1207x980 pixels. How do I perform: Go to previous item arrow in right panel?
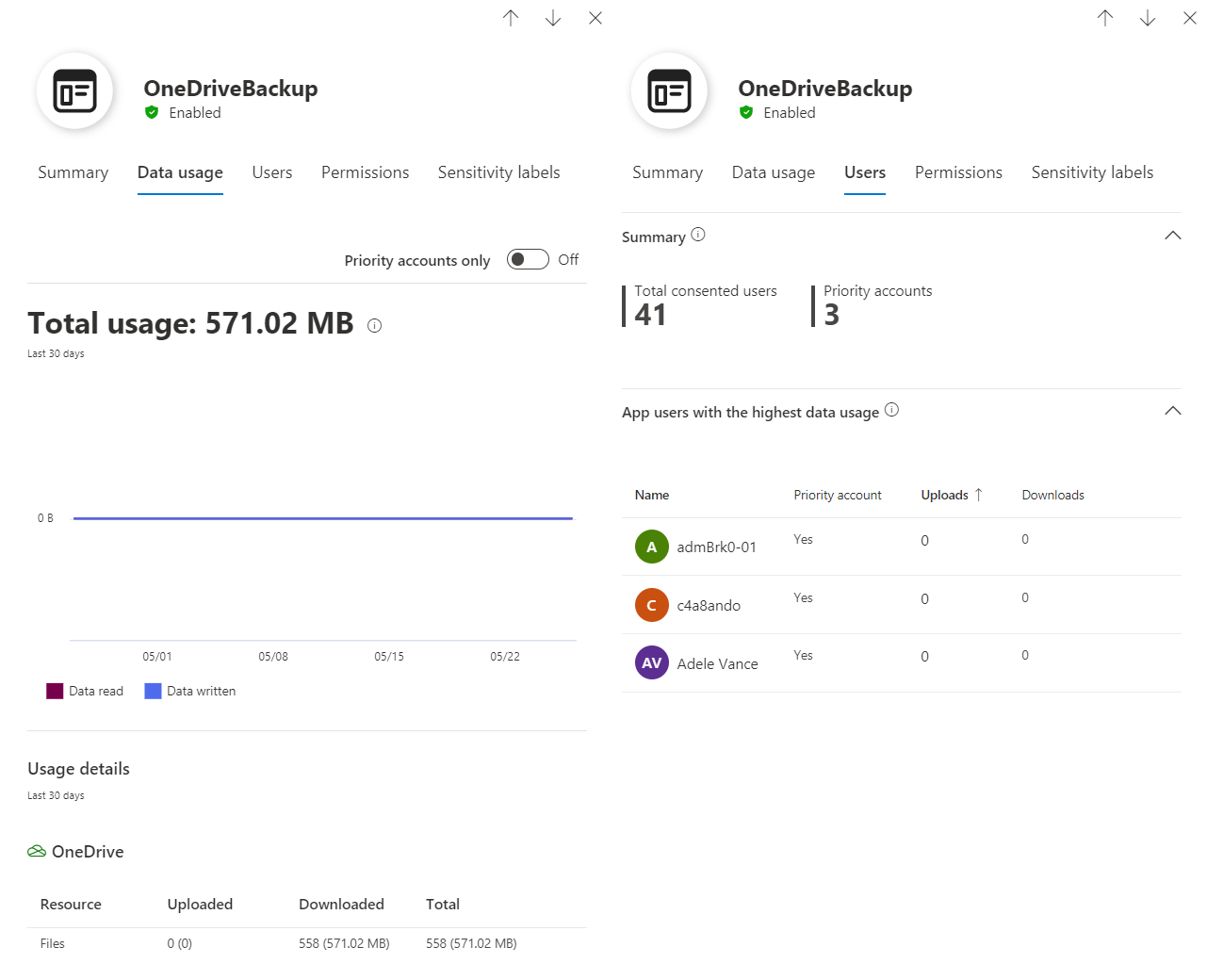click(x=1105, y=18)
